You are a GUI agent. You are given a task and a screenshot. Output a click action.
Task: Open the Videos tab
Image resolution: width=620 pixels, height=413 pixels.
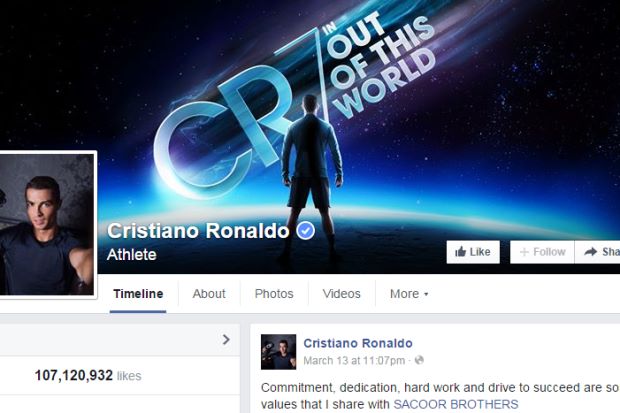(x=341, y=294)
